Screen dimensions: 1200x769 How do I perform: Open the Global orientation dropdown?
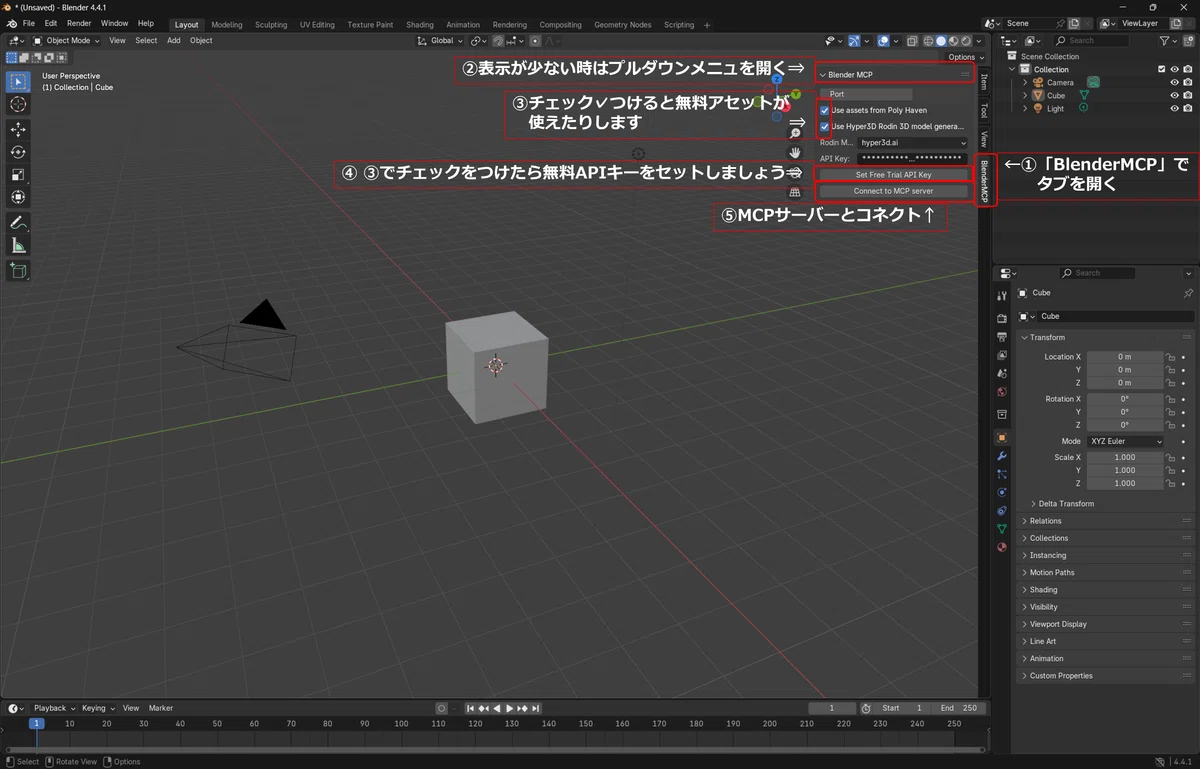pyautogui.click(x=441, y=41)
